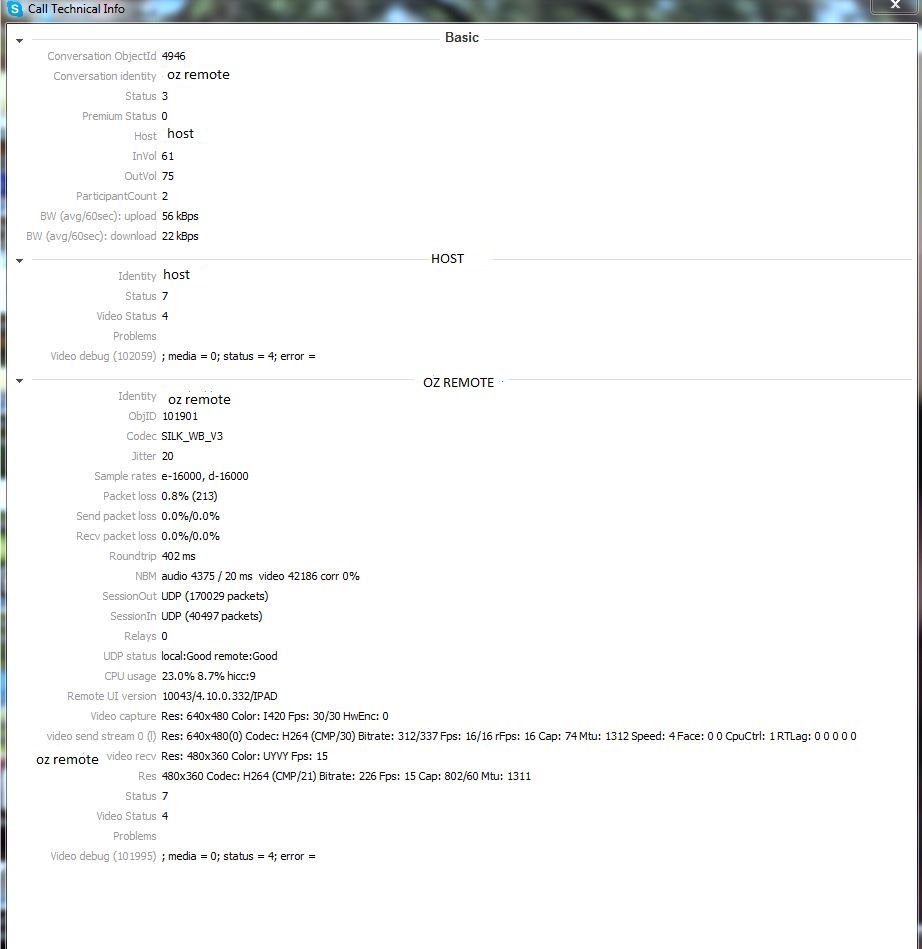Click the Host value in Basic section
The image size is (922, 949).
(180, 134)
